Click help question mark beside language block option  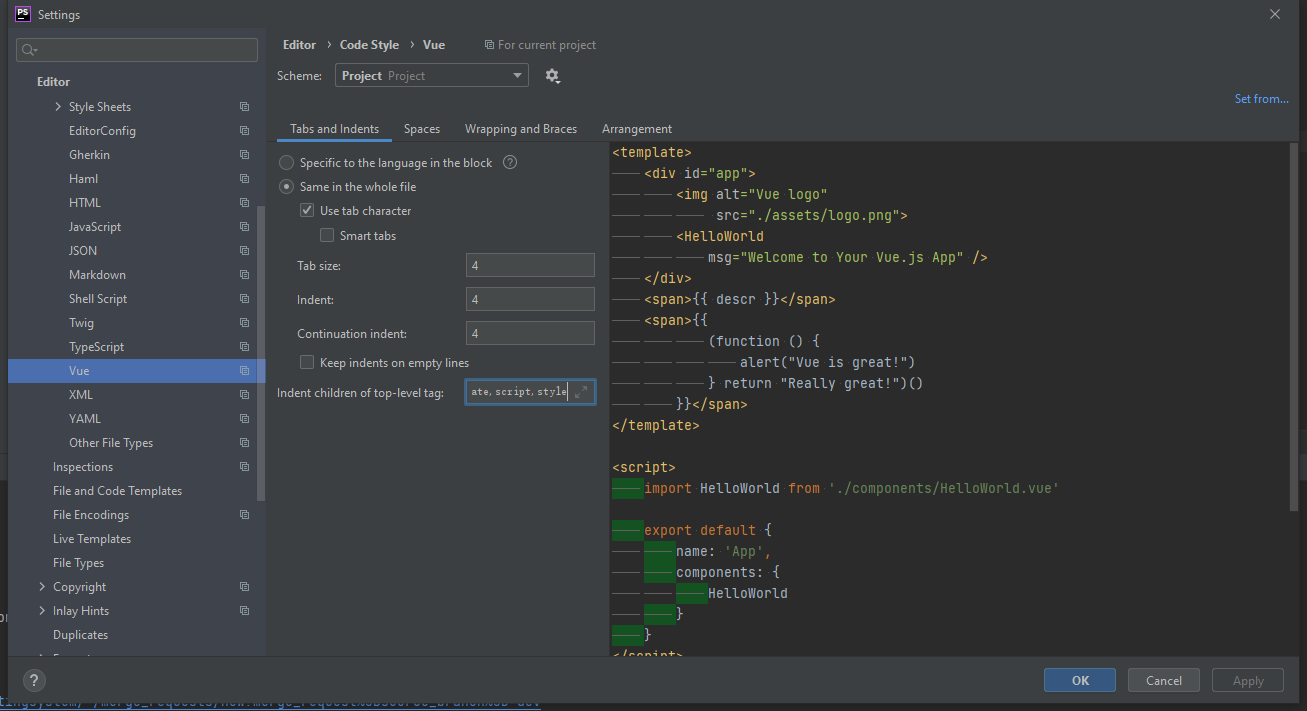click(x=510, y=162)
